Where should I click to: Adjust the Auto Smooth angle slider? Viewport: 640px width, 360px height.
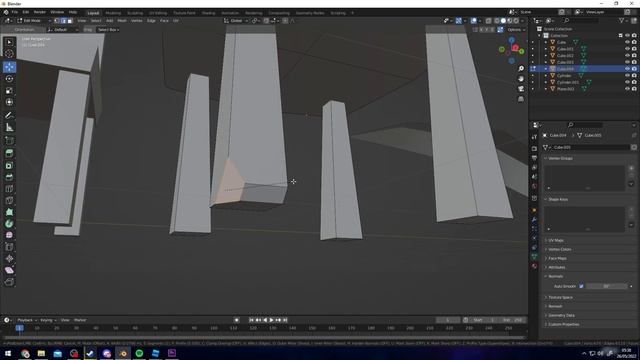[607, 286]
